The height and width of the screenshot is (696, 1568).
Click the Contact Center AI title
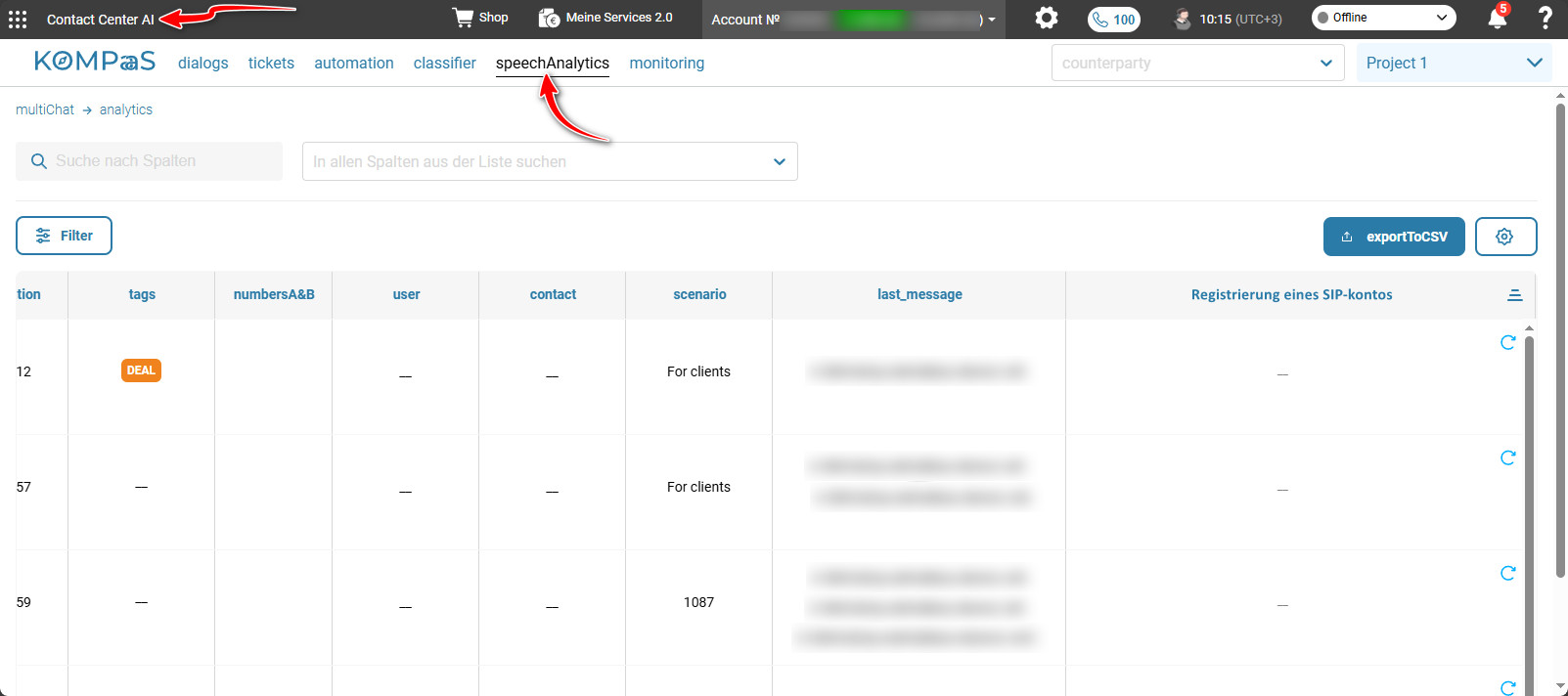tap(101, 20)
